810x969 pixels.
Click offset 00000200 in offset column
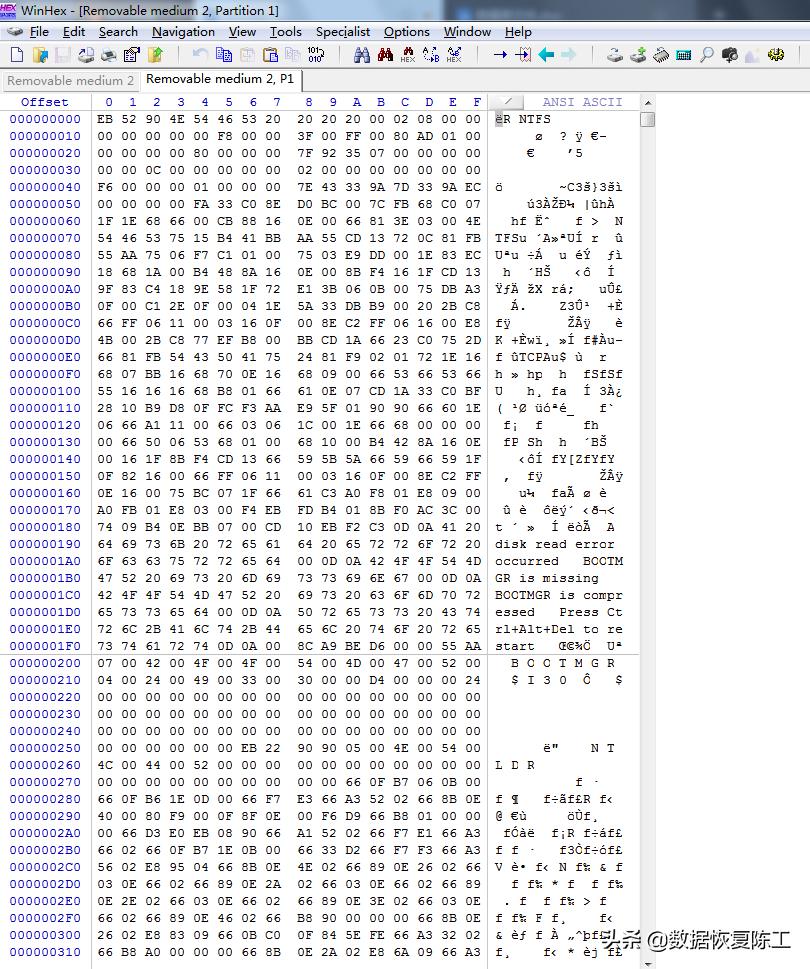coord(45,663)
